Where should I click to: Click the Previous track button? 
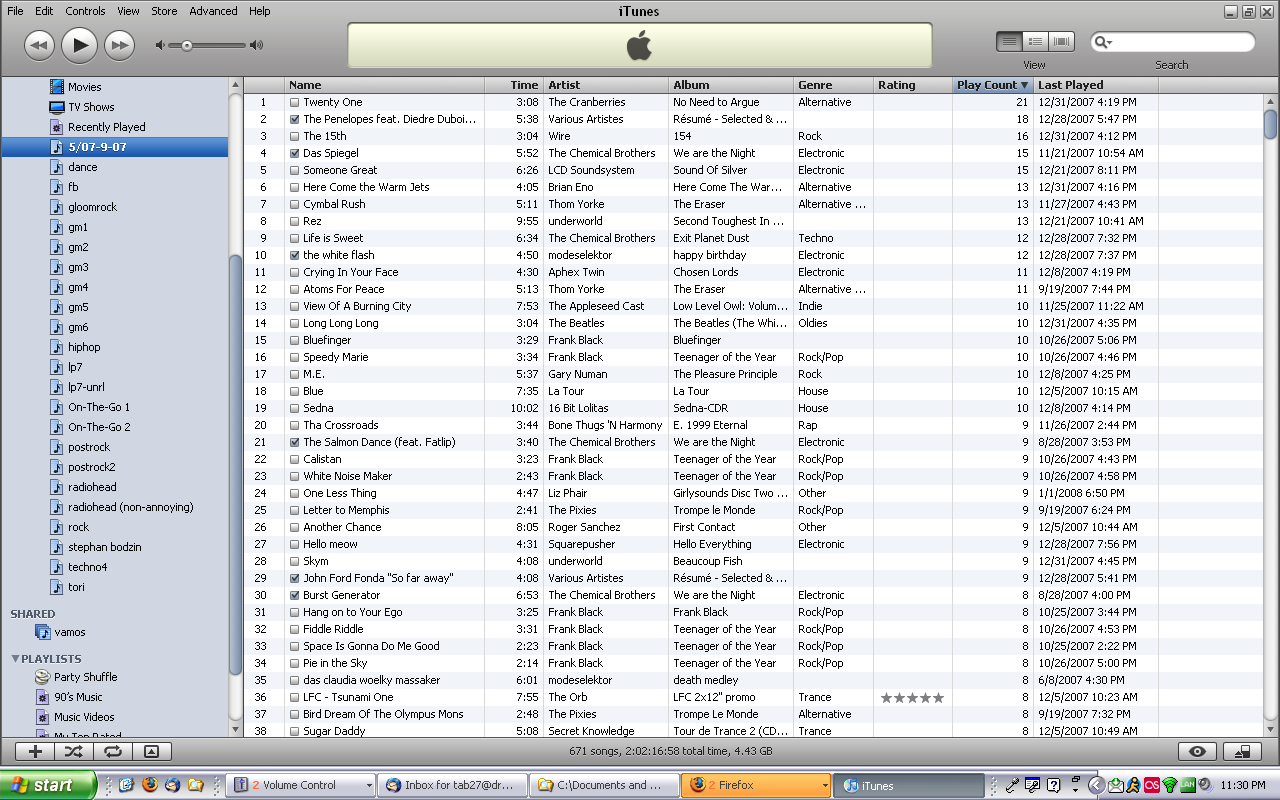click(39, 45)
